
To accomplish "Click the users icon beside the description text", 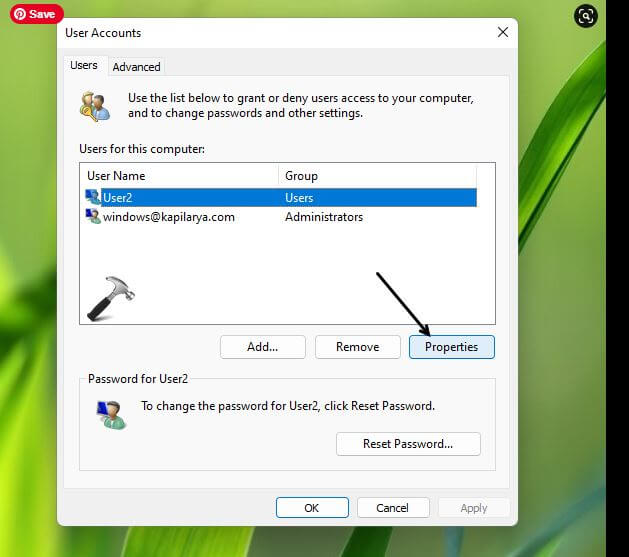I will 97,106.
